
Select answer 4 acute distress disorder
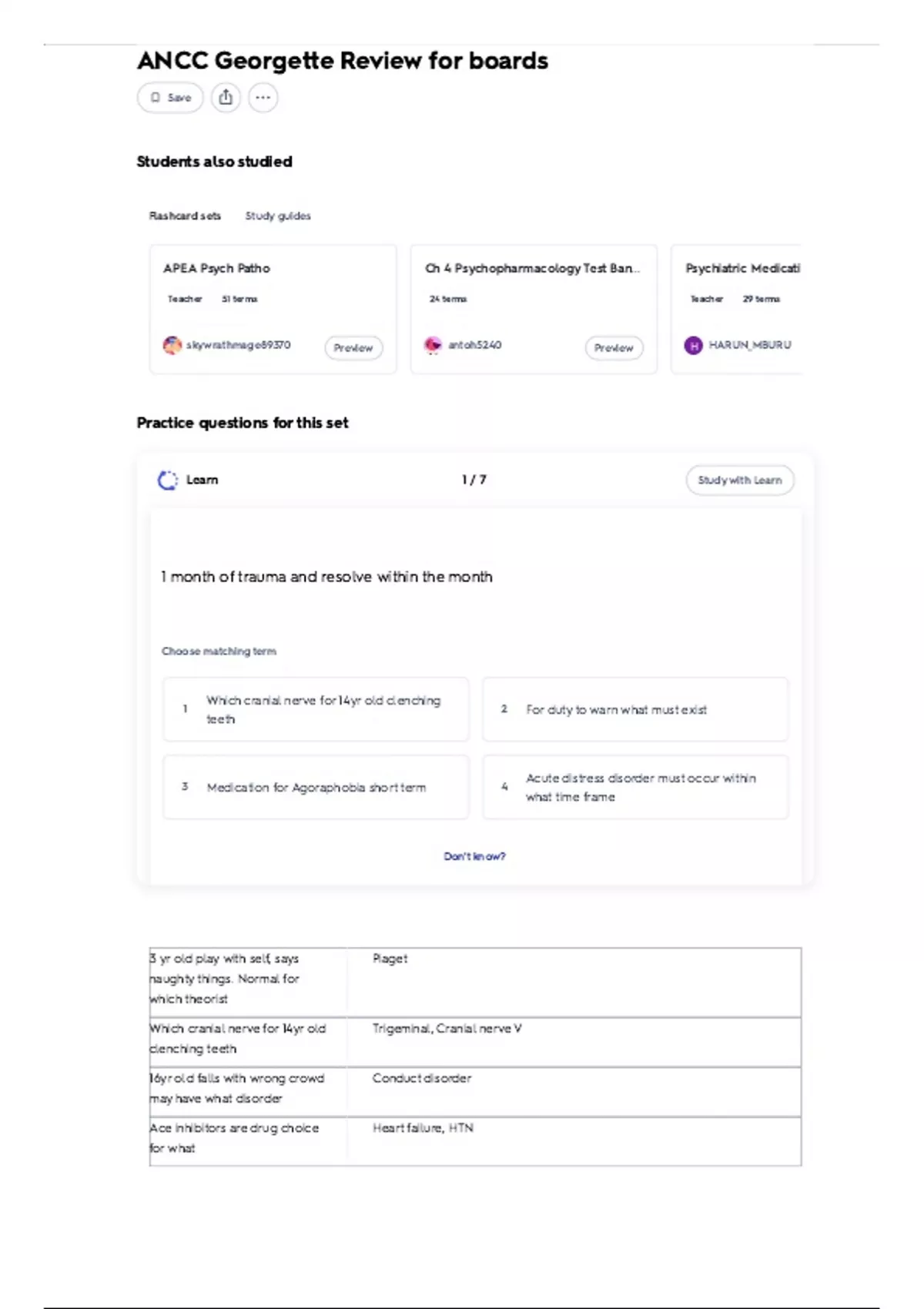point(635,787)
